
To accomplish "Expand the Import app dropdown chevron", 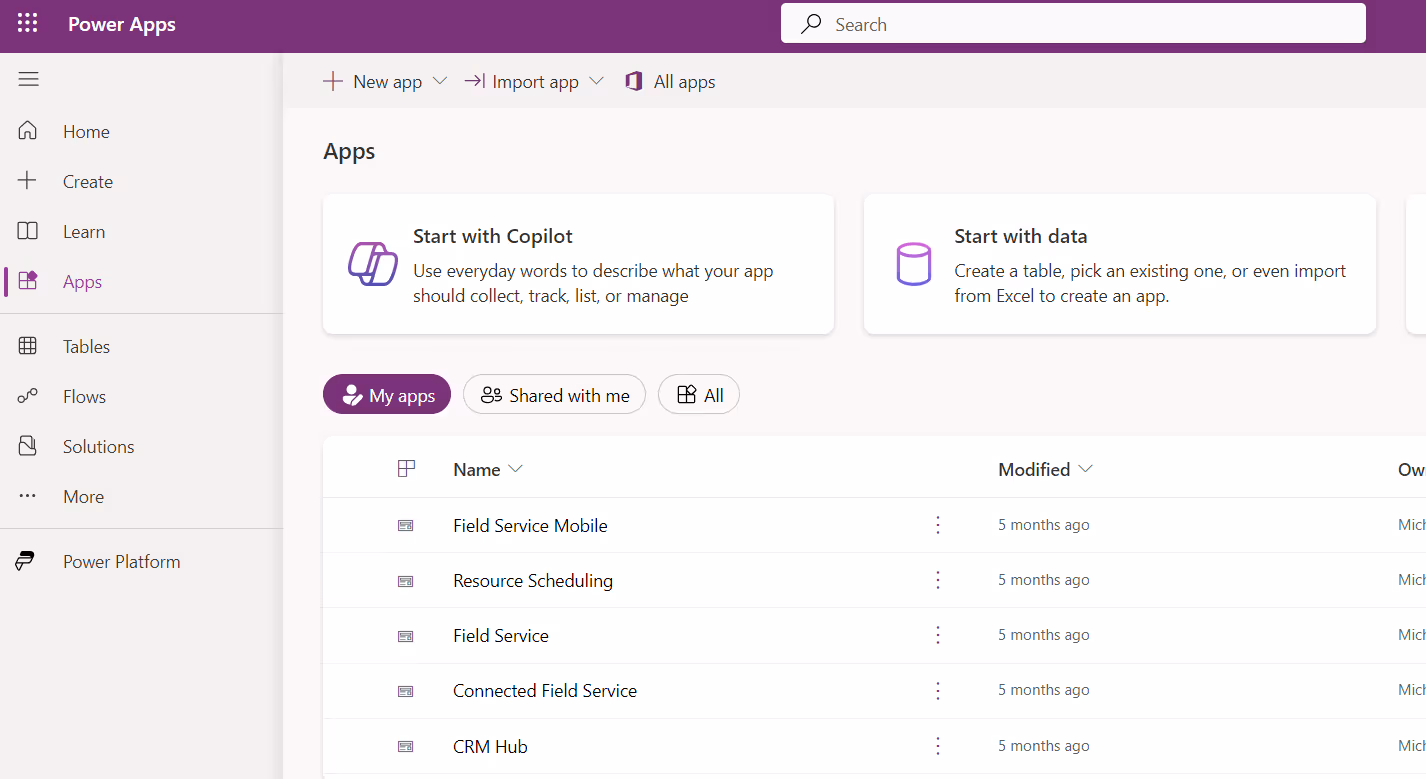I will coord(596,81).
